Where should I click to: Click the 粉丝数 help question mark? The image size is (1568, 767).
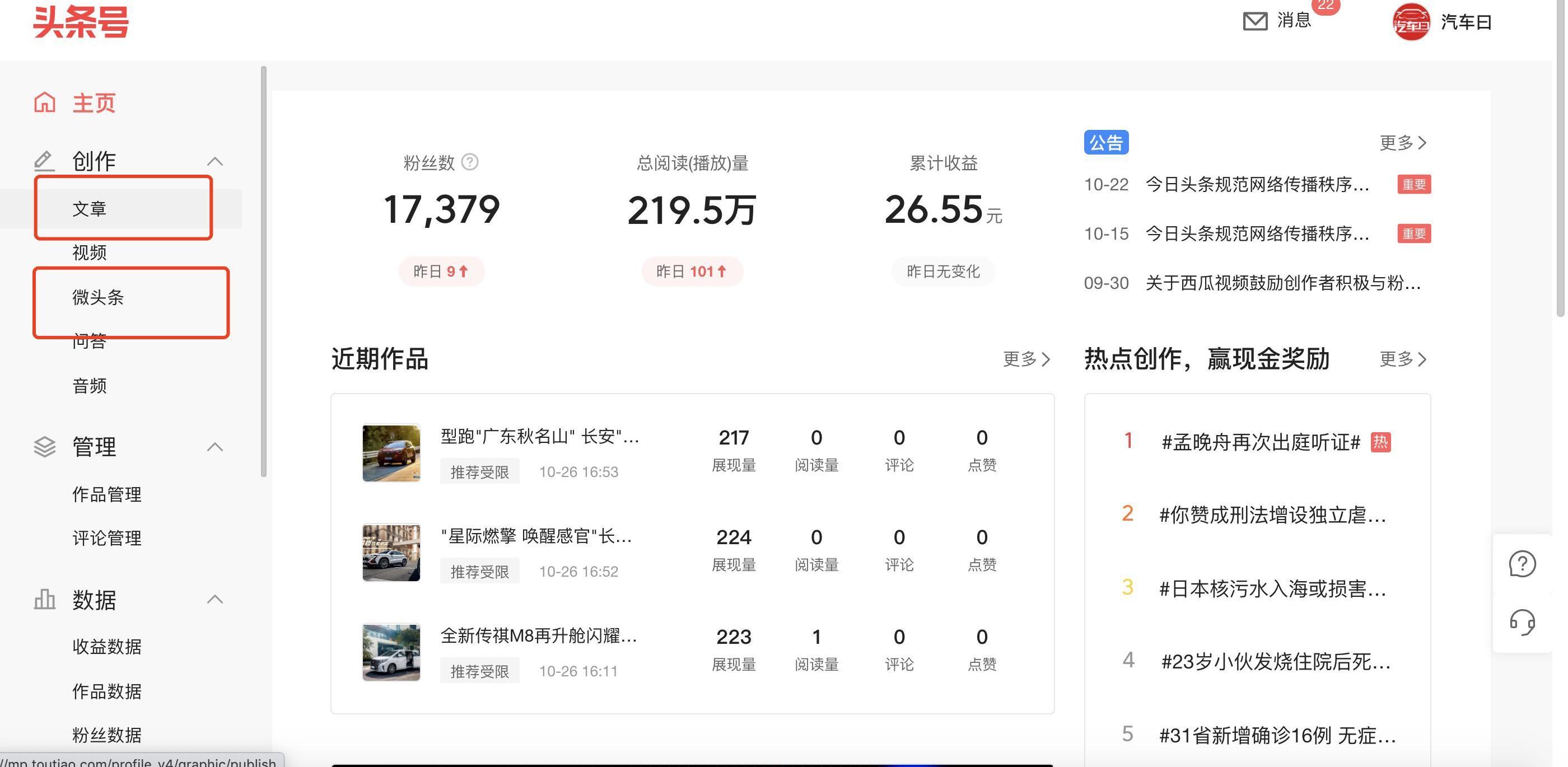coord(469,162)
